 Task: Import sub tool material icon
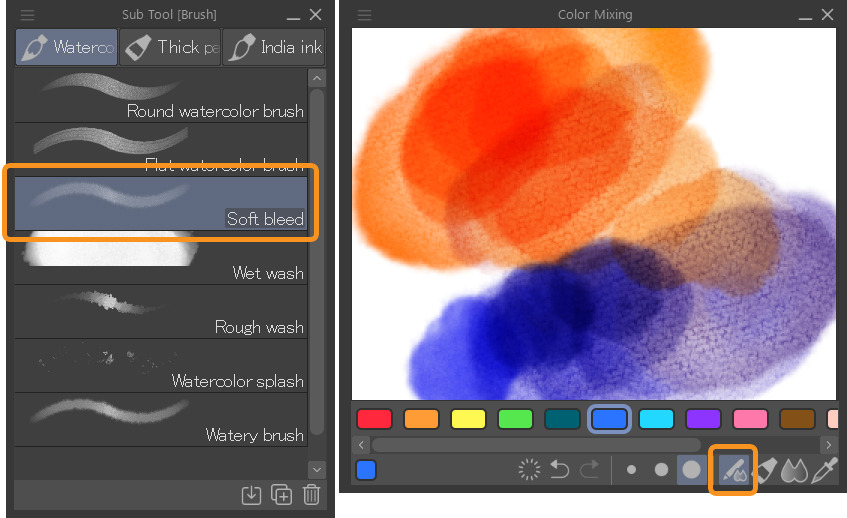251,495
